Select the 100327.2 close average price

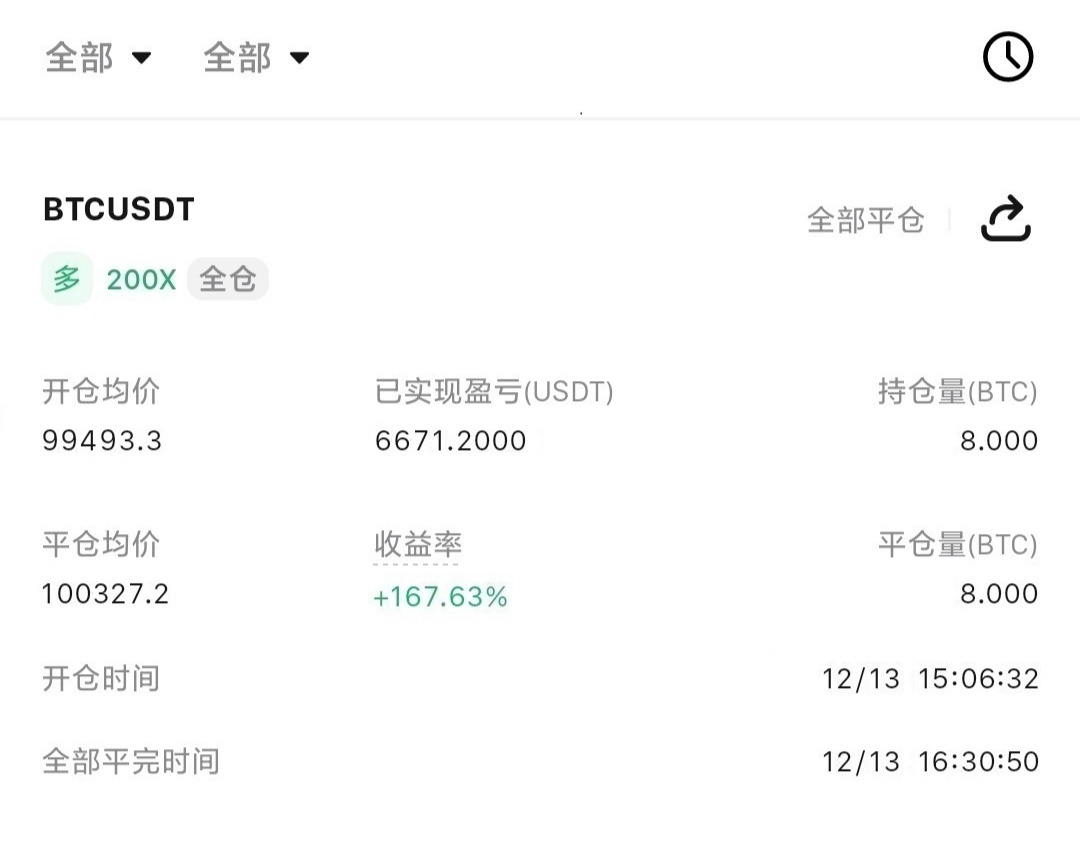(x=105, y=594)
